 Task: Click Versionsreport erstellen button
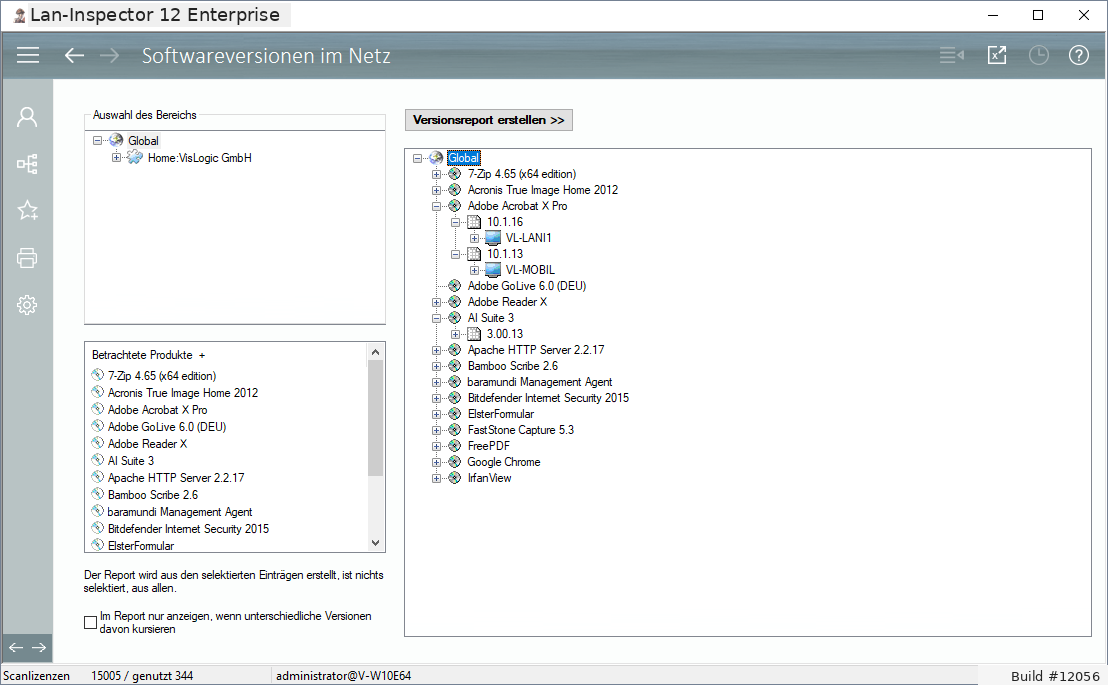489,120
